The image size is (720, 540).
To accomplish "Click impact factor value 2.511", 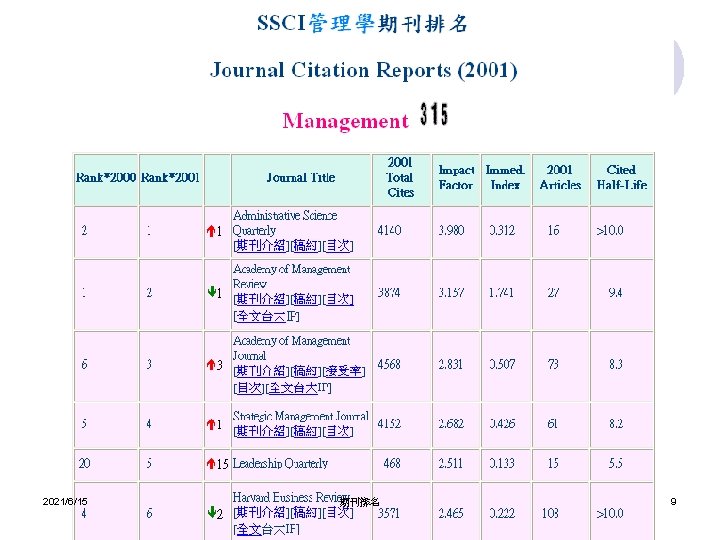I will pos(450,463).
